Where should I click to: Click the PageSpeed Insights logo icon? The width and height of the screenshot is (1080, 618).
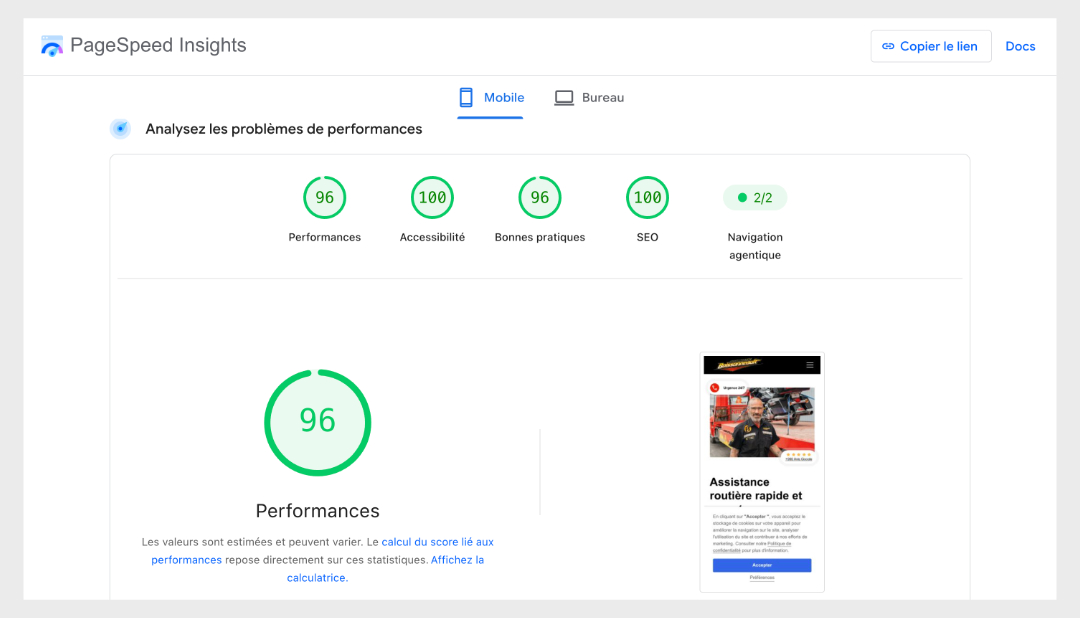pos(52,46)
